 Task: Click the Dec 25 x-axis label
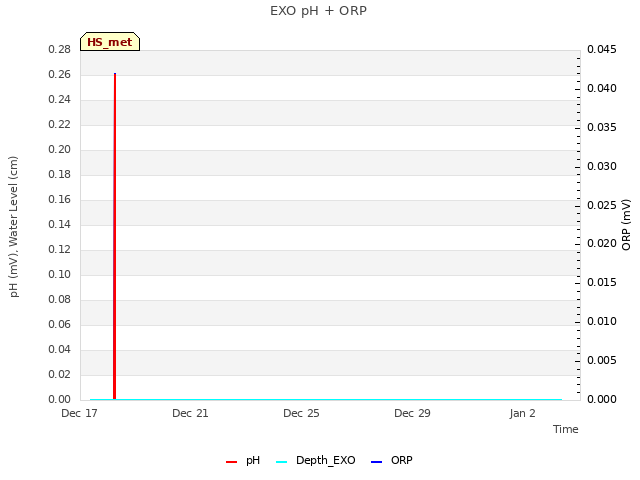point(301,413)
